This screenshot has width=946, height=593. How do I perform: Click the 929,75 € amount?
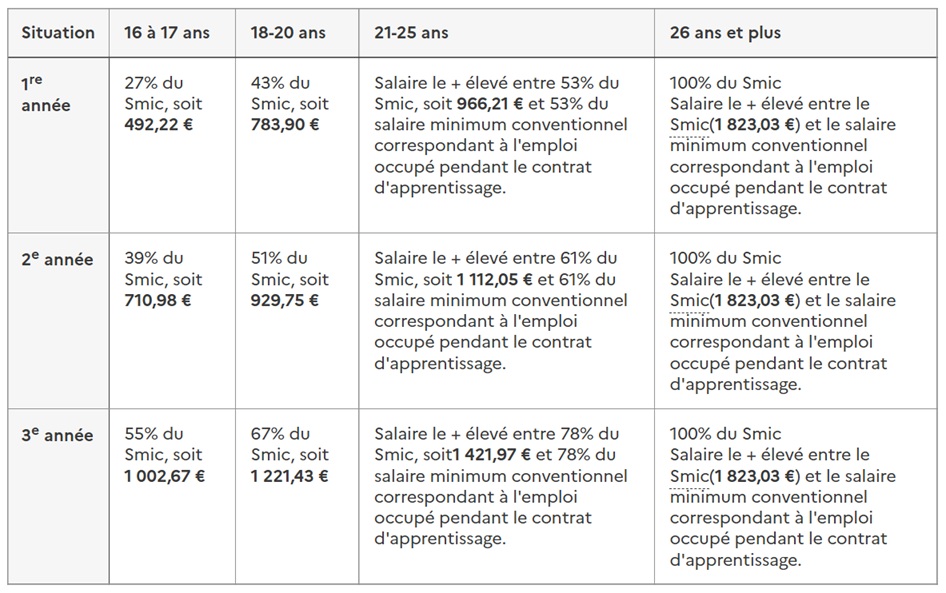pyautogui.click(x=284, y=300)
